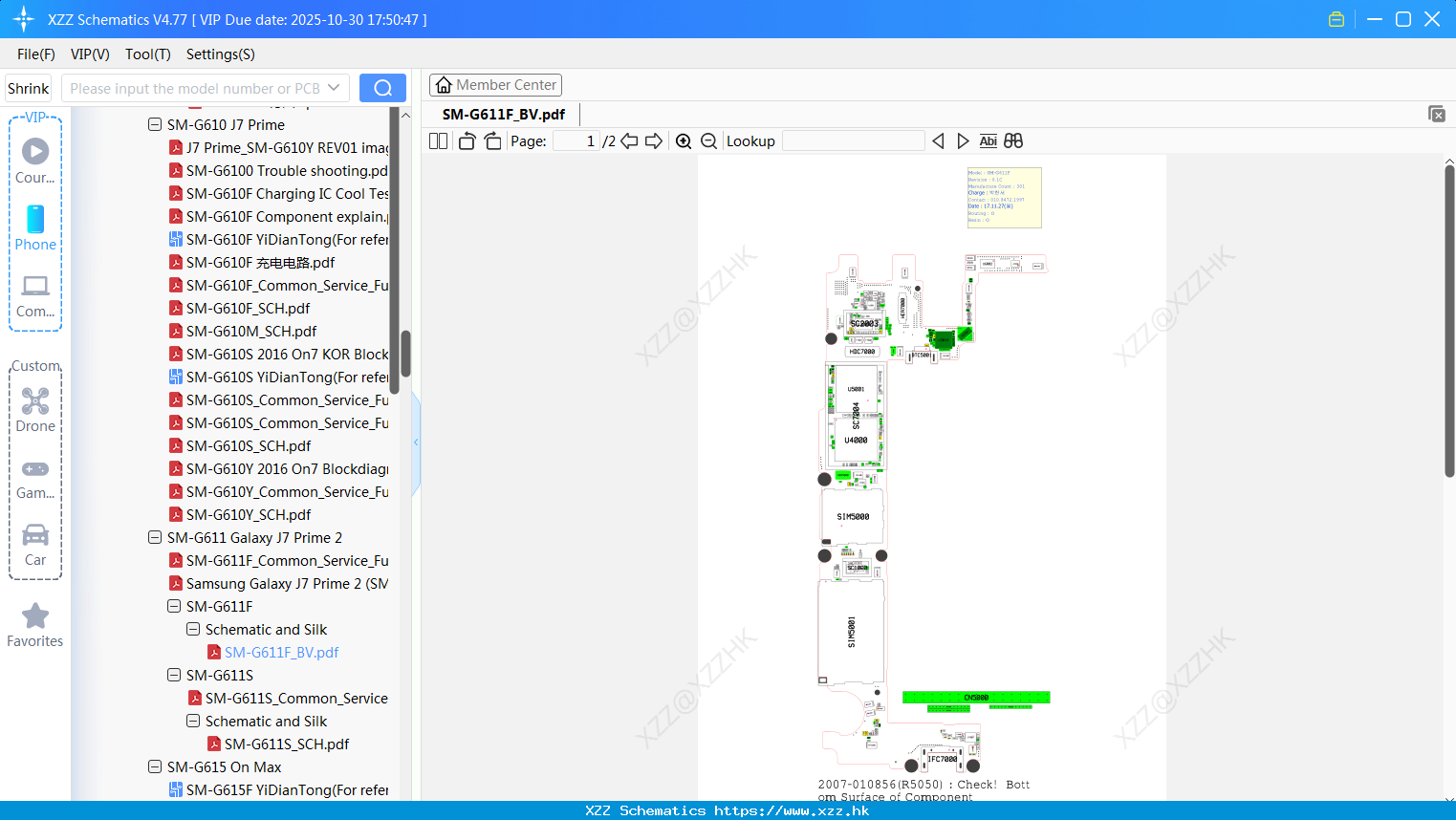Open SM-G610F Component explain file
The height and width of the screenshot is (820, 1456).
278,217
